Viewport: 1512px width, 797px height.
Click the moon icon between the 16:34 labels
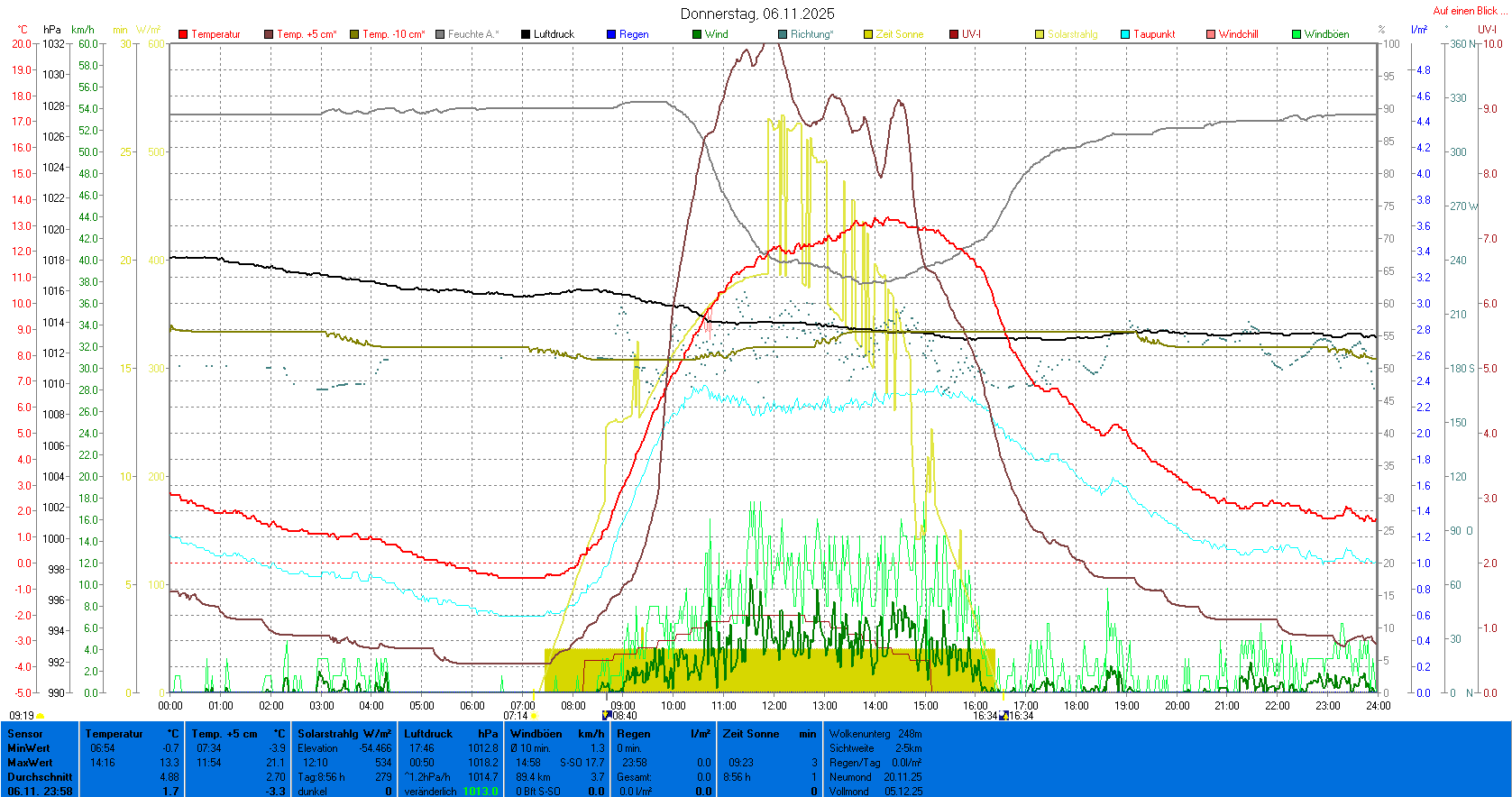point(1003,716)
